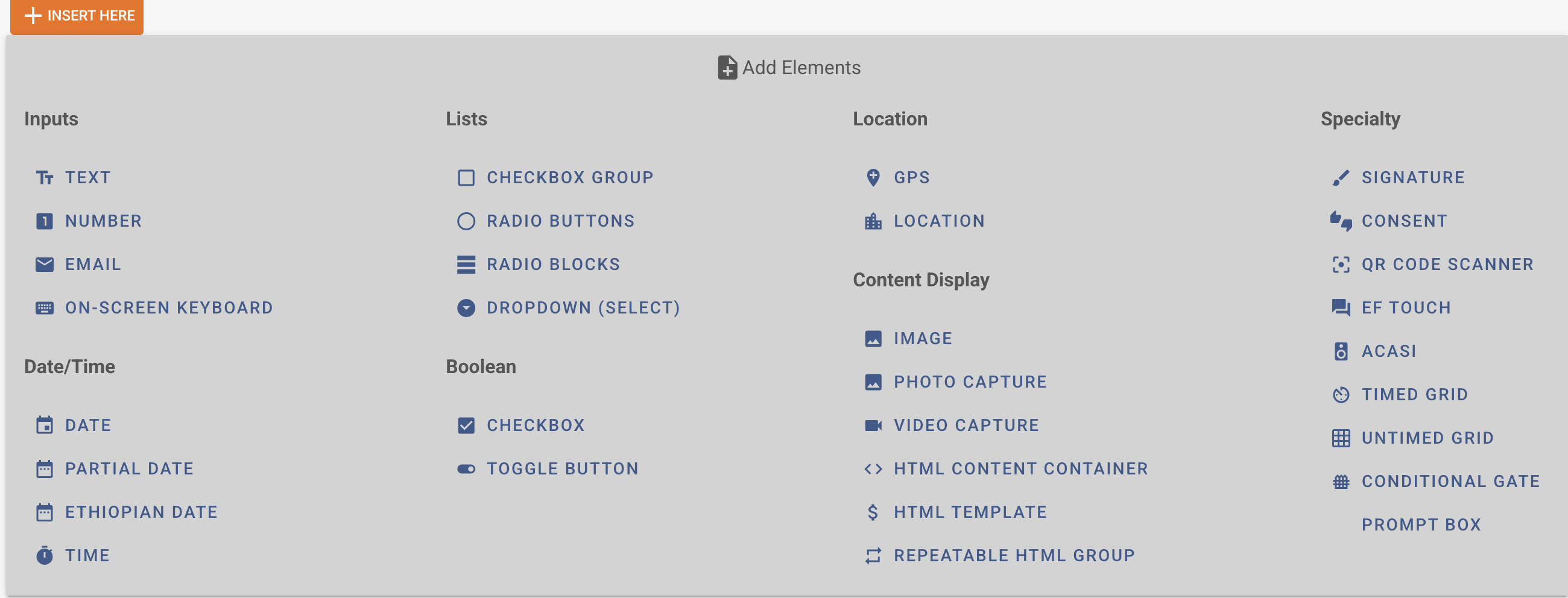Add a Prompt Box element
Viewport: 1568px width, 598px height.
tap(1421, 525)
